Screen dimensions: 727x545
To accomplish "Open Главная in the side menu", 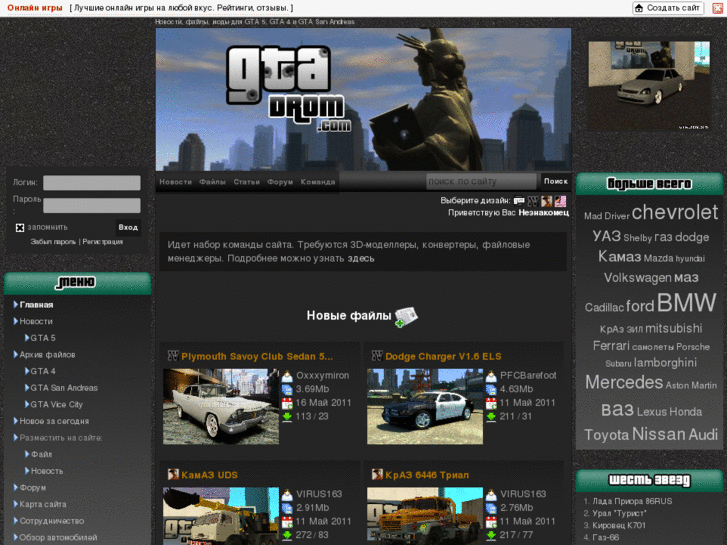I will pyautogui.click(x=36, y=305).
